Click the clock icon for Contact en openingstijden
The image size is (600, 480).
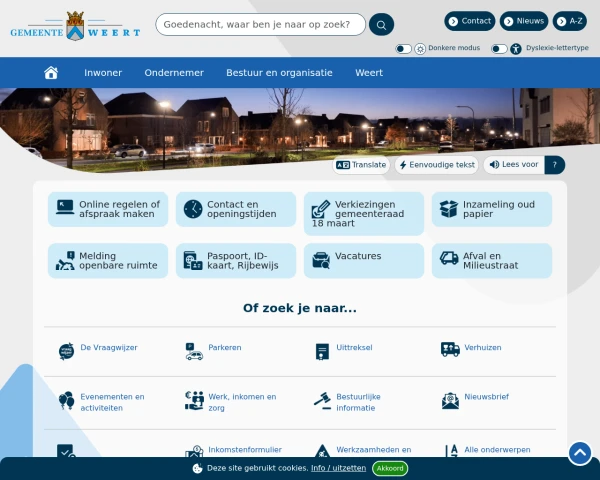pyautogui.click(x=193, y=209)
